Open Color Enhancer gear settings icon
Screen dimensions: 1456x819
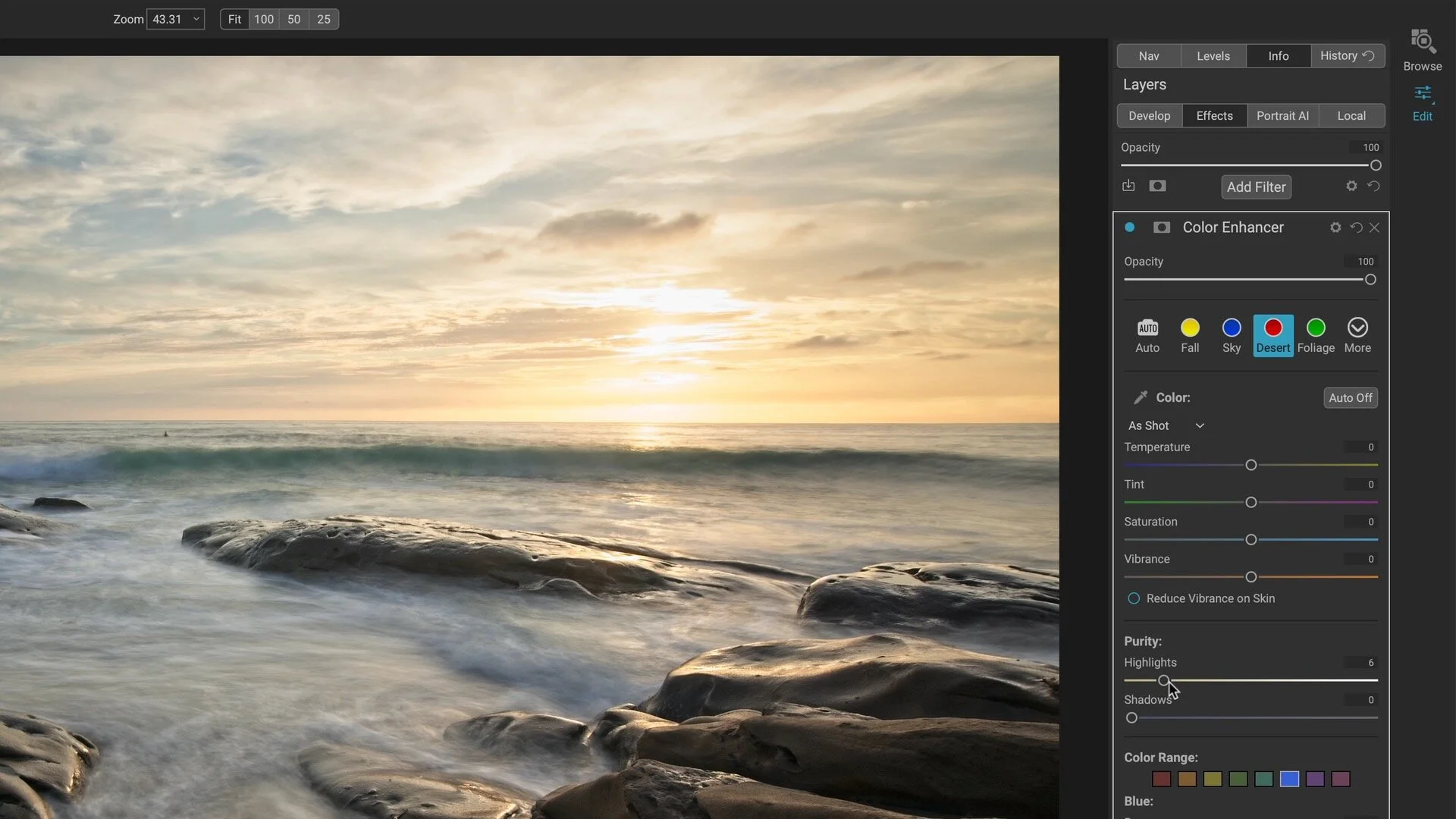click(1335, 227)
